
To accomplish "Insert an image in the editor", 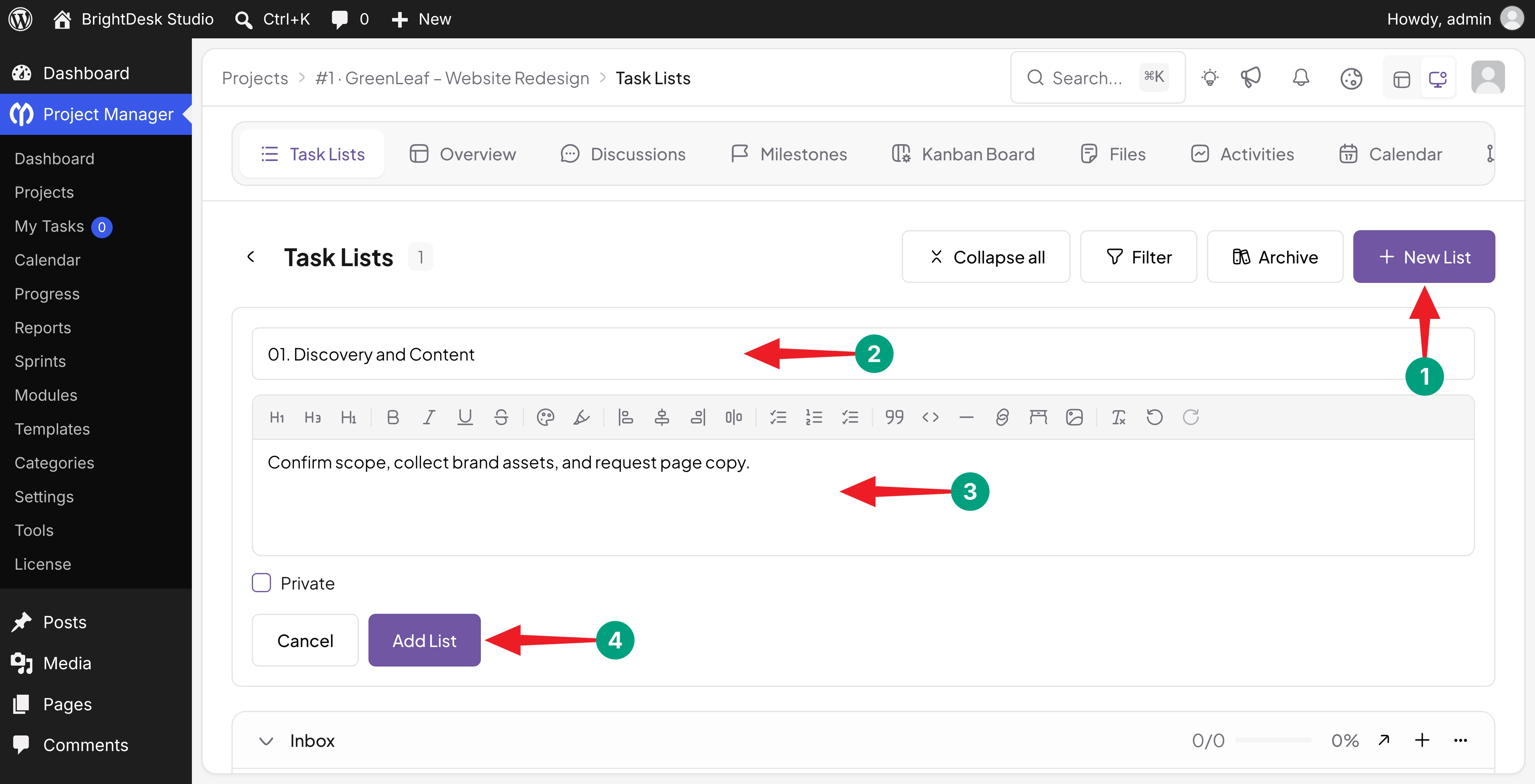I will click(x=1074, y=417).
